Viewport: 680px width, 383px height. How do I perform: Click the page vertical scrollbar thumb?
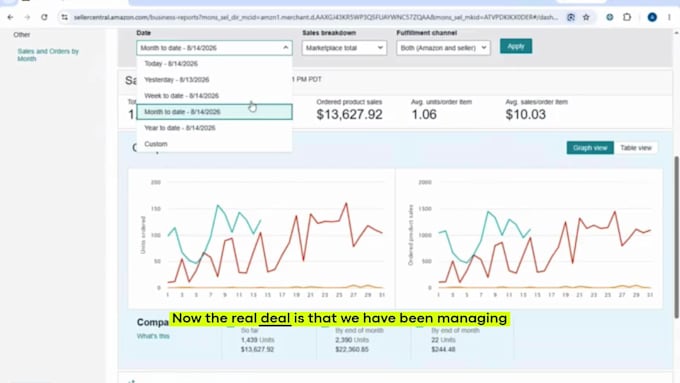pos(676,238)
